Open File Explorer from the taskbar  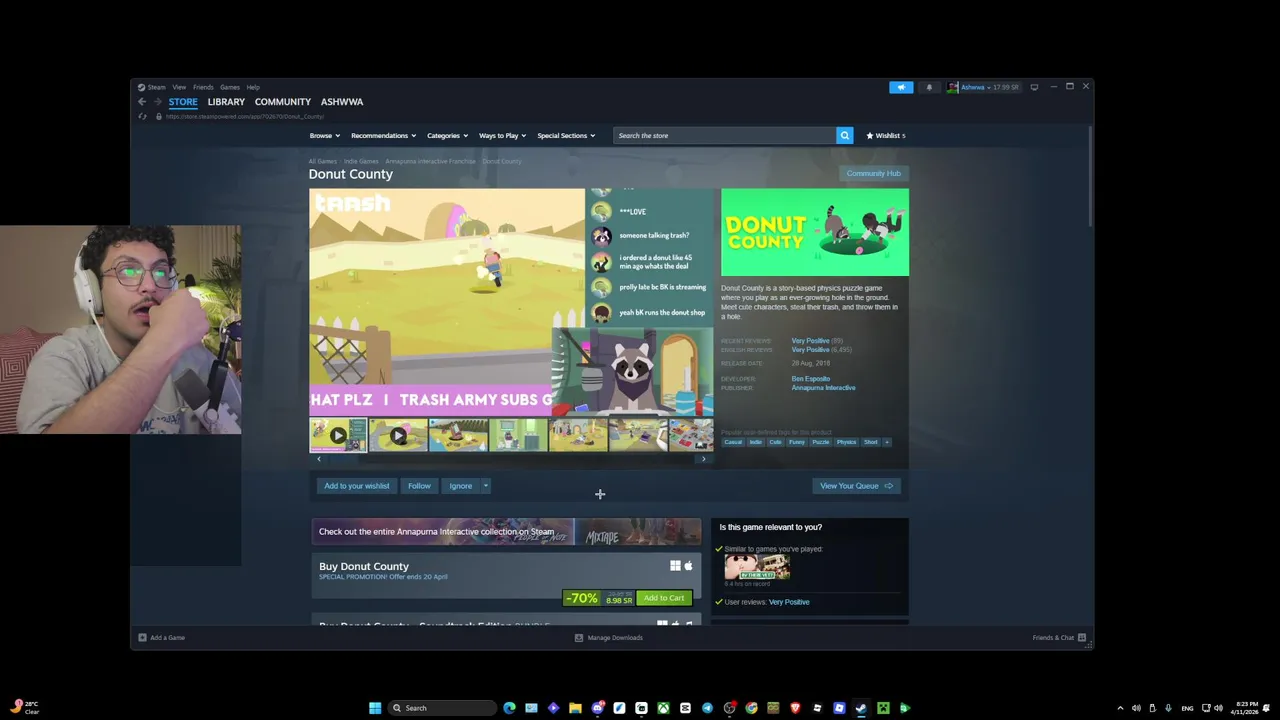point(575,708)
